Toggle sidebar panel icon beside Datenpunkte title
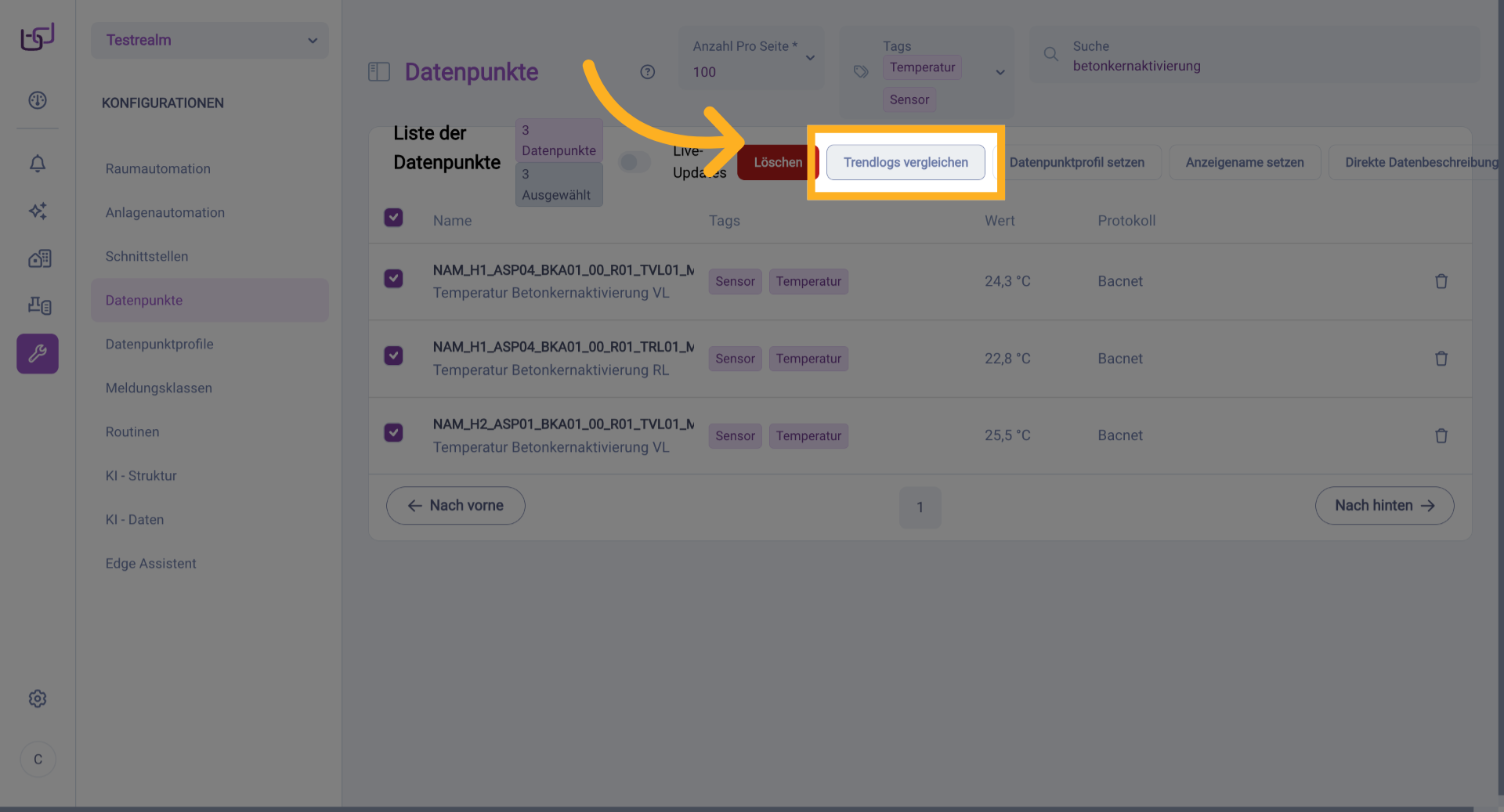 tap(379, 72)
